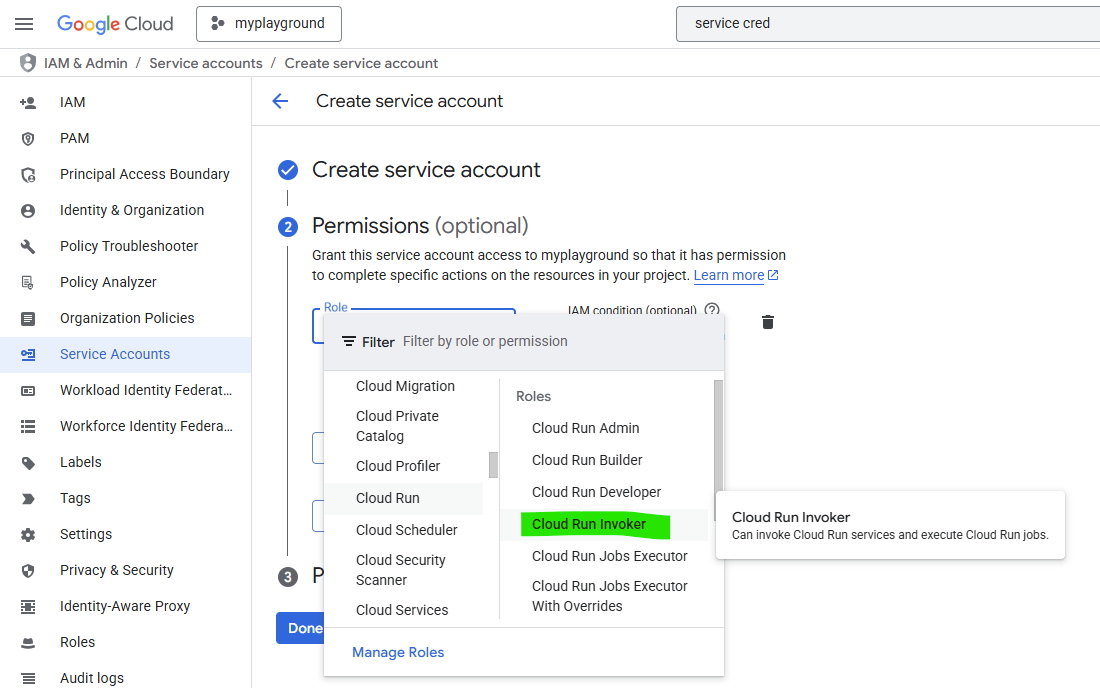
Task: Open the Manage Roles link
Action: (398, 652)
